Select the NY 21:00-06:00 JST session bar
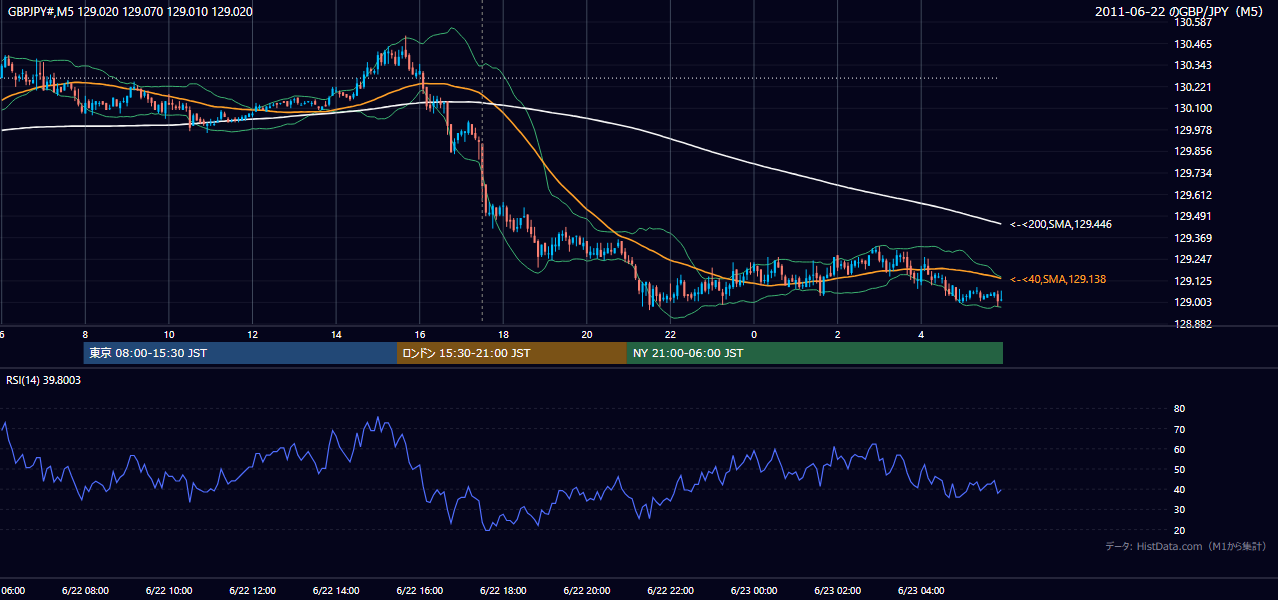Screen dimensions: 1278x600 click(x=815, y=353)
